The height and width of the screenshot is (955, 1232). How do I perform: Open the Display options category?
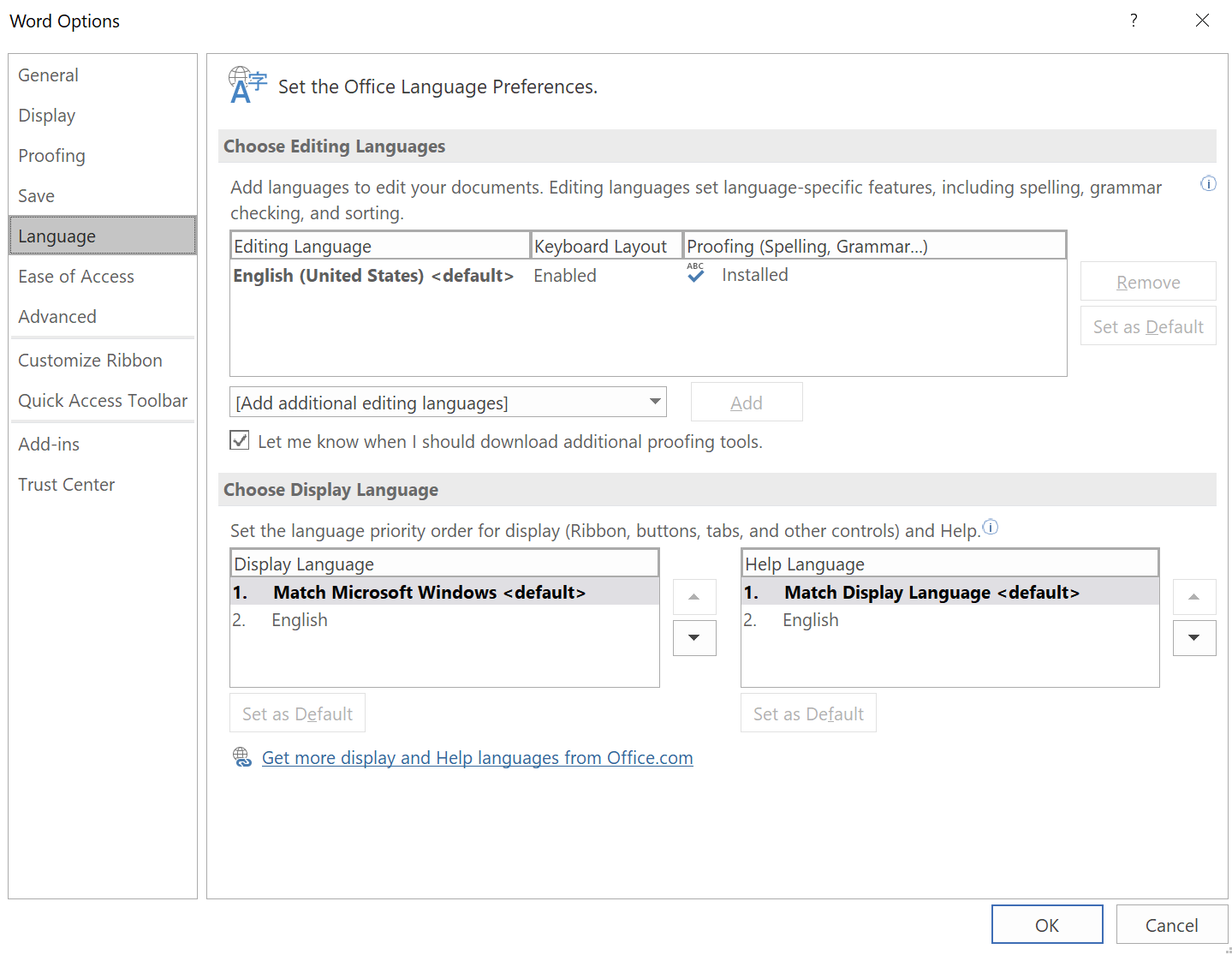click(103, 116)
